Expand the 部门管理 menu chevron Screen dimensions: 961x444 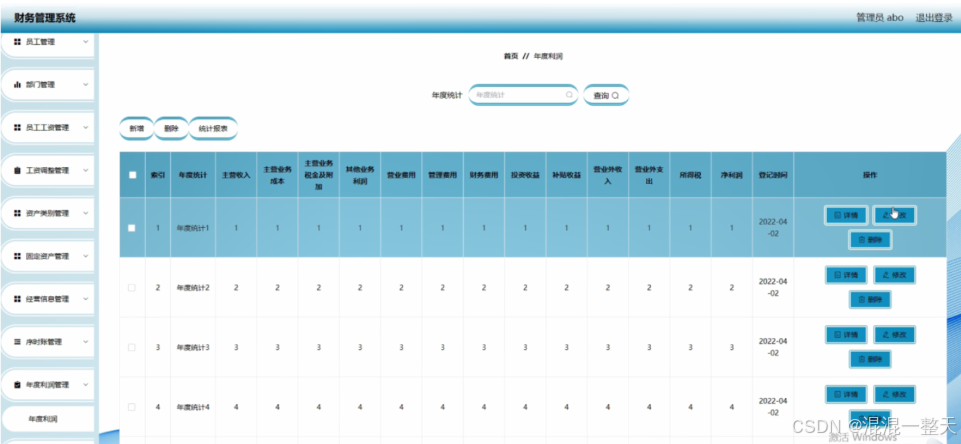coord(85,85)
